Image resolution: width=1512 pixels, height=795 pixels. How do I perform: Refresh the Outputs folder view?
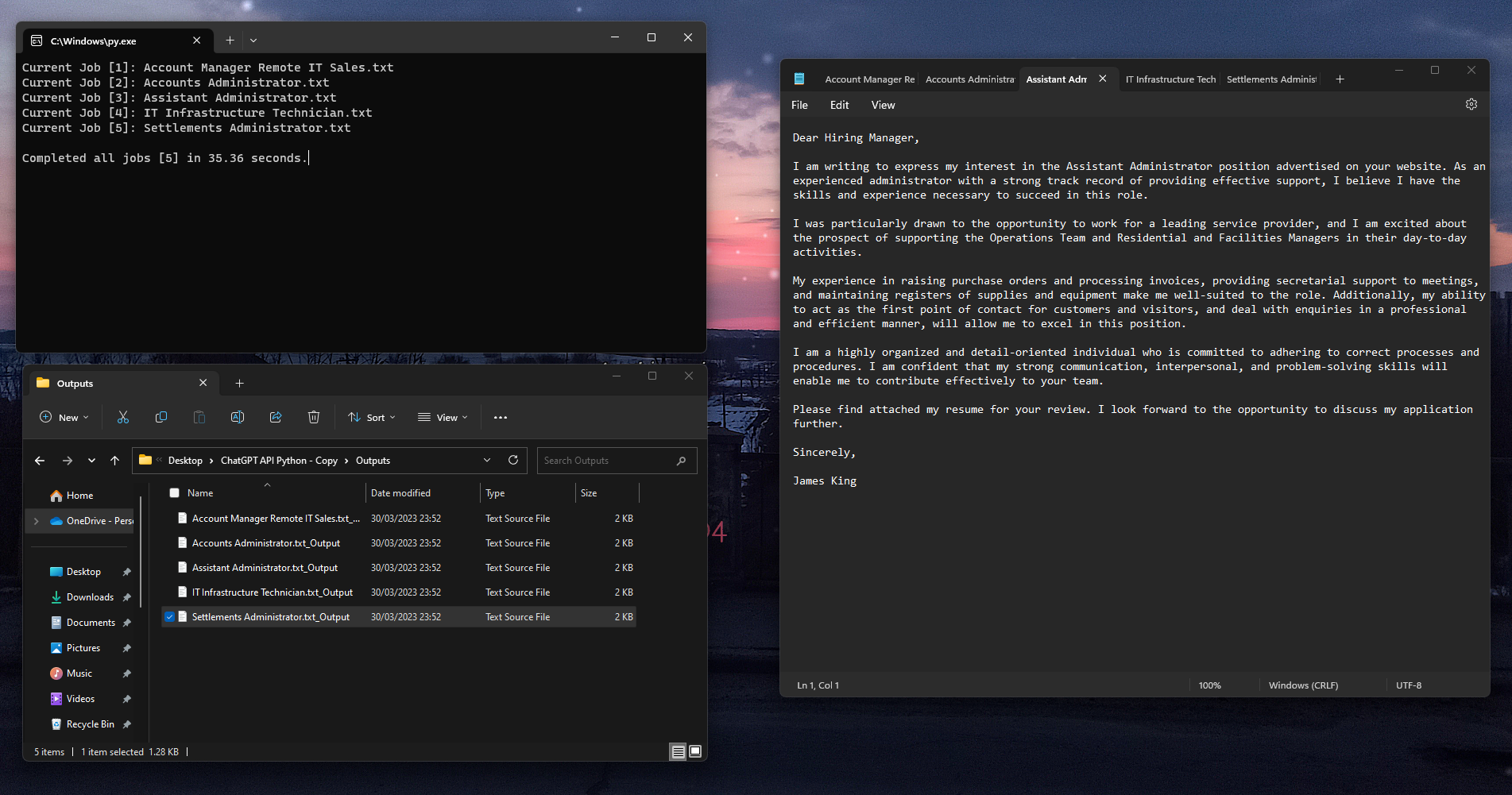[x=512, y=460]
